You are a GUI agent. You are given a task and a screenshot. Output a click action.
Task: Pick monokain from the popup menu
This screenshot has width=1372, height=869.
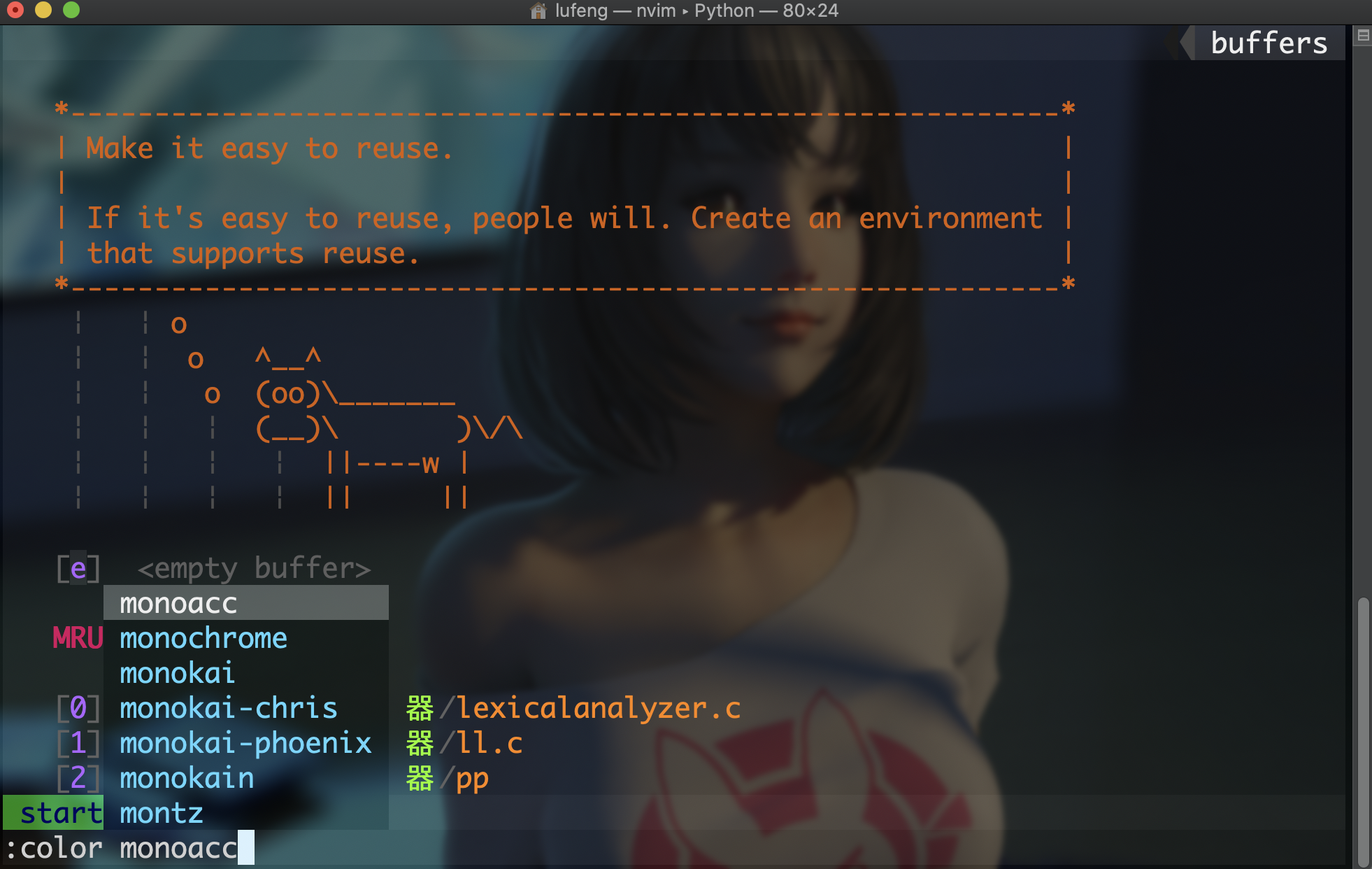tap(186, 778)
